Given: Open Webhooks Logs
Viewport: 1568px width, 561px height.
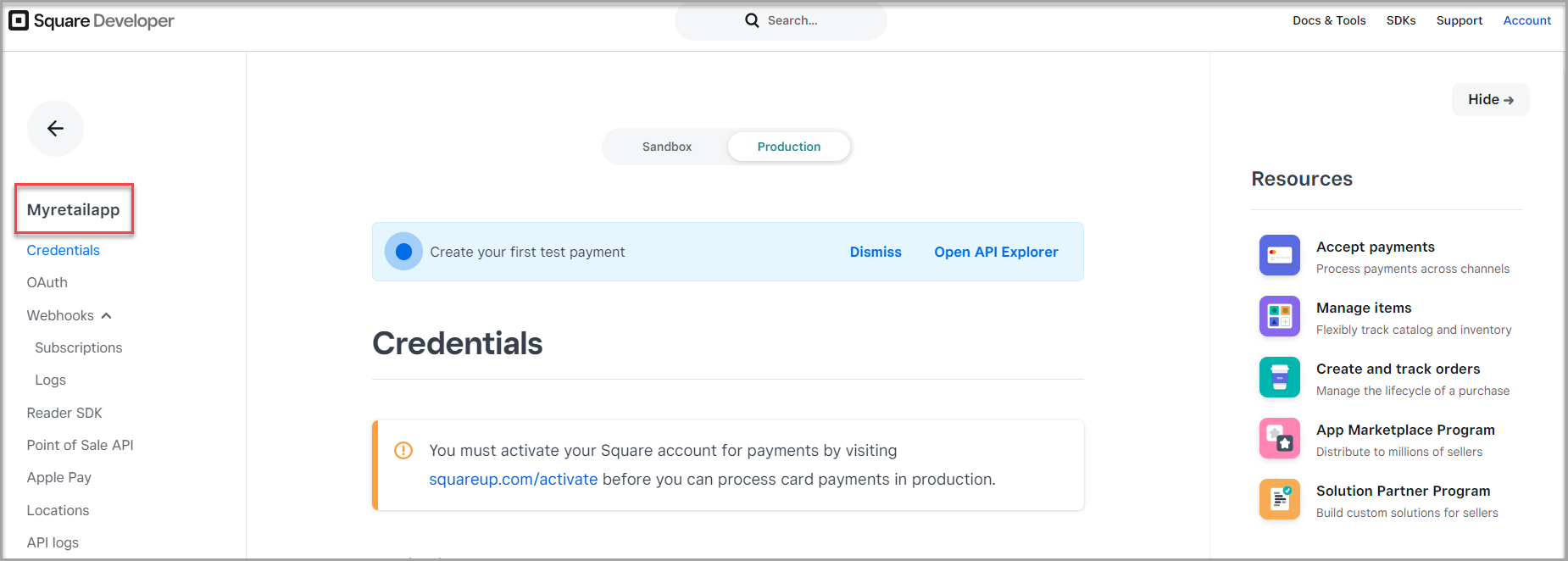Looking at the screenshot, I should coord(50,380).
